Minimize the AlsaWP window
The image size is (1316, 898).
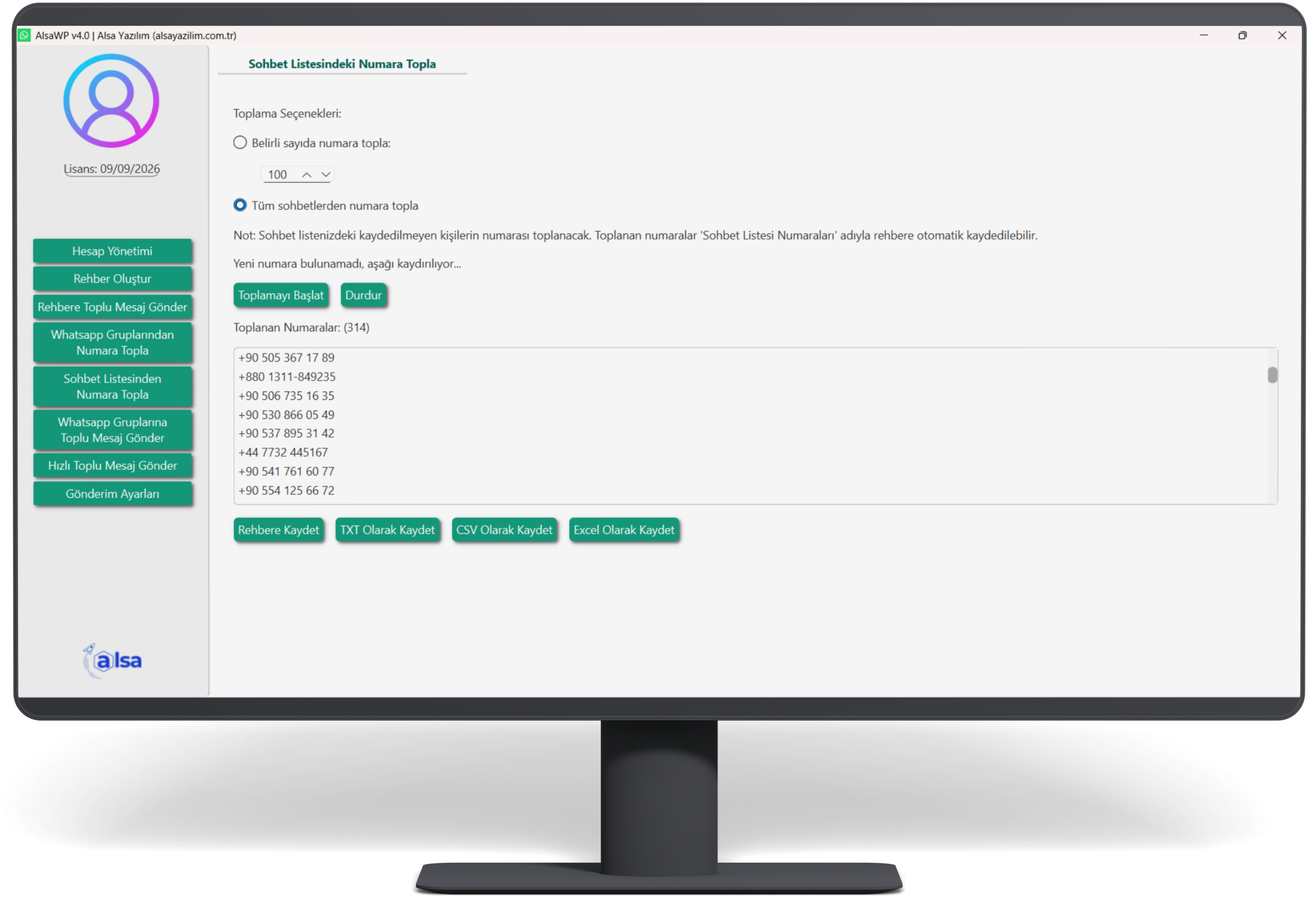click(1204, 35)
